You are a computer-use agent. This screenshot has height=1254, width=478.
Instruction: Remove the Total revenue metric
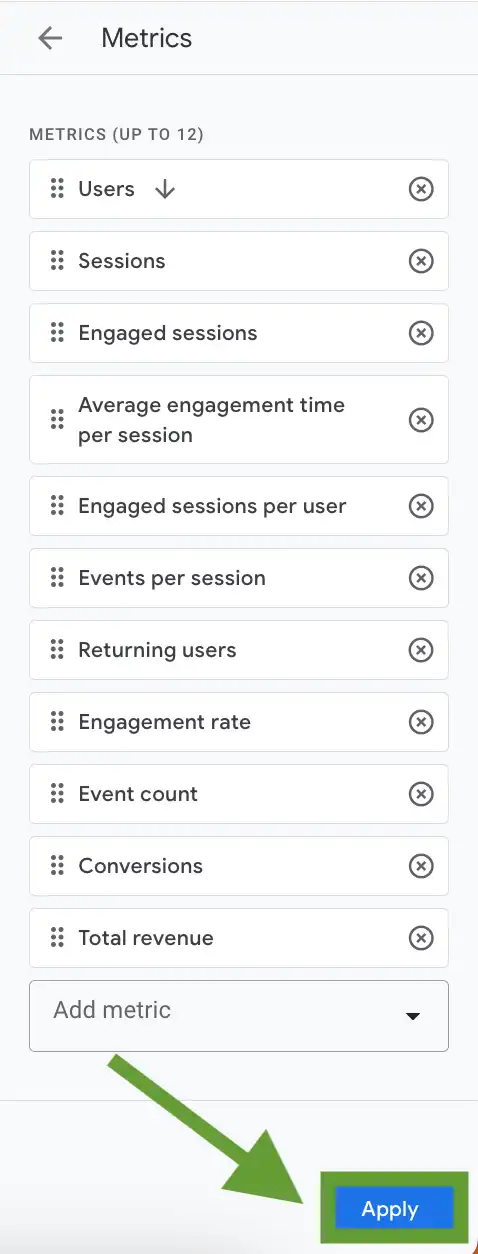tap(421, 938)
